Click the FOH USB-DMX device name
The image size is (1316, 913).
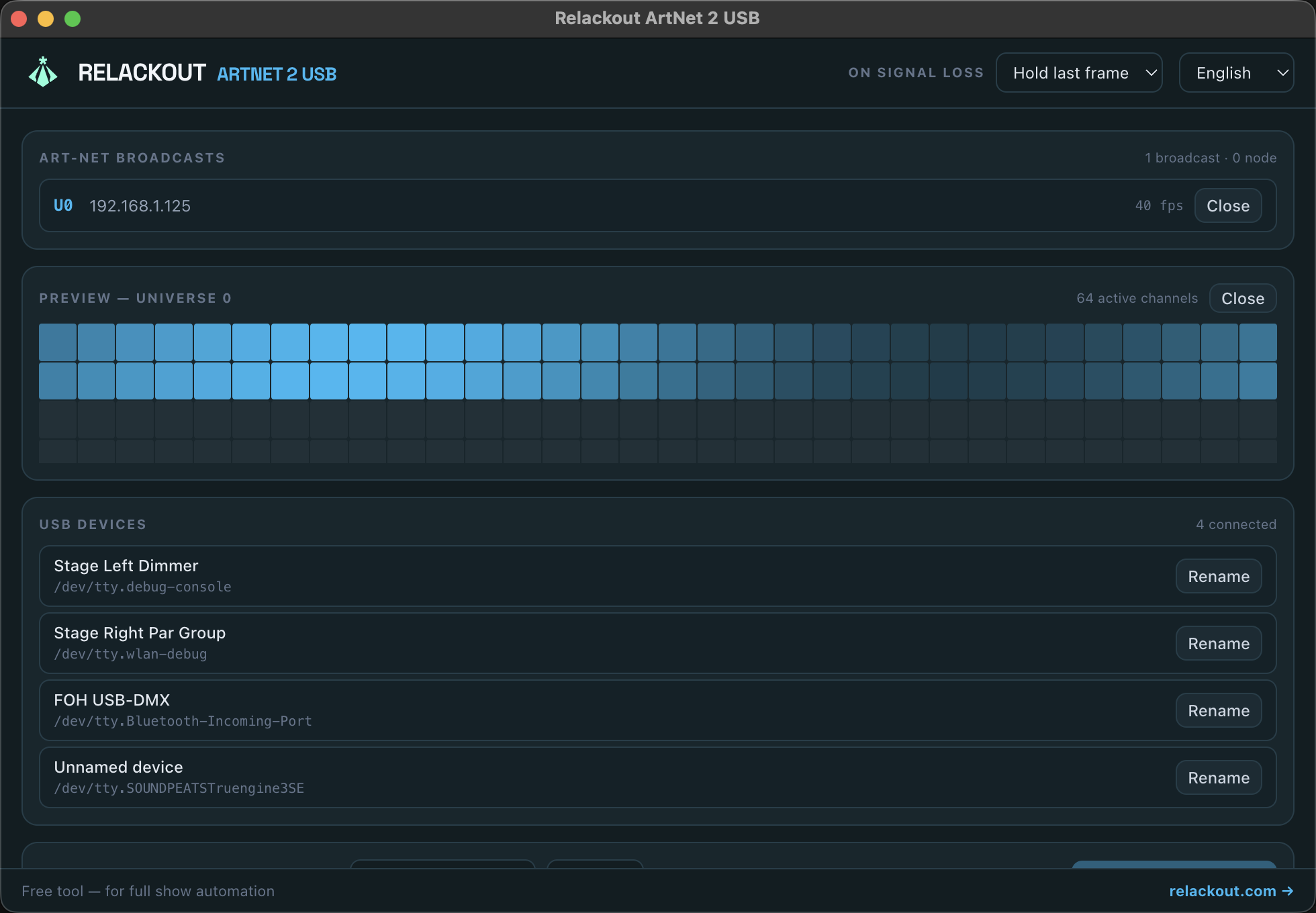[x=112, y=700]
